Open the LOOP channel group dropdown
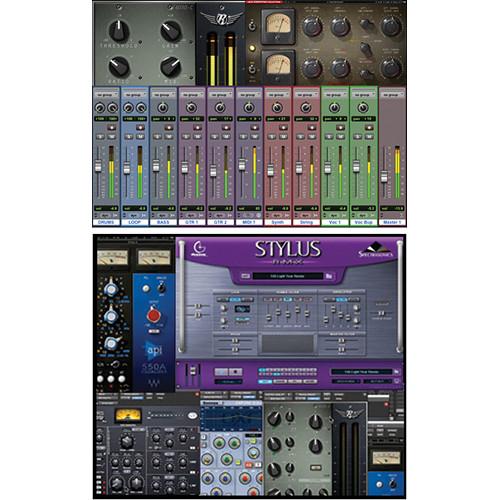 (135, 95)
